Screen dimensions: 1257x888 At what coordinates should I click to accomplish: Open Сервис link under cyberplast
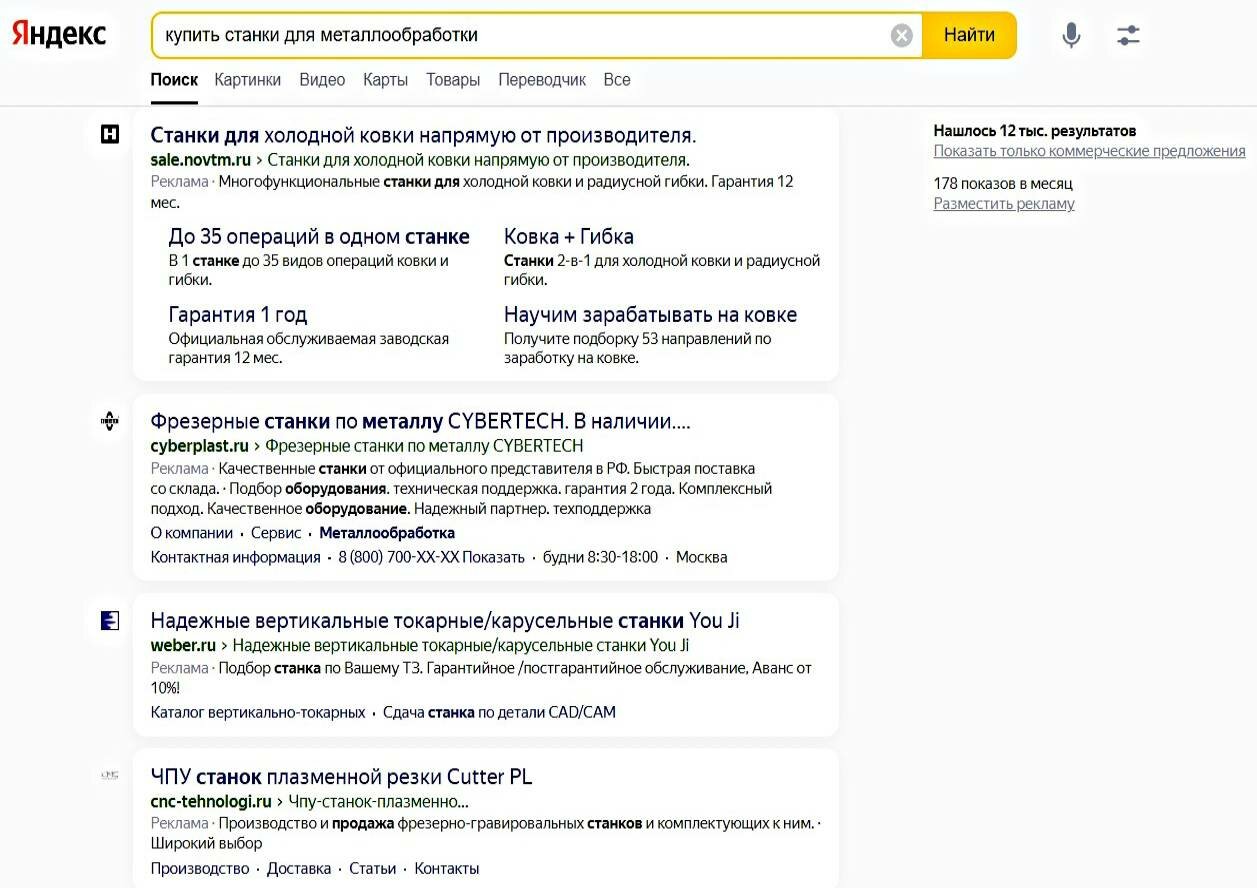coord(276,533)
